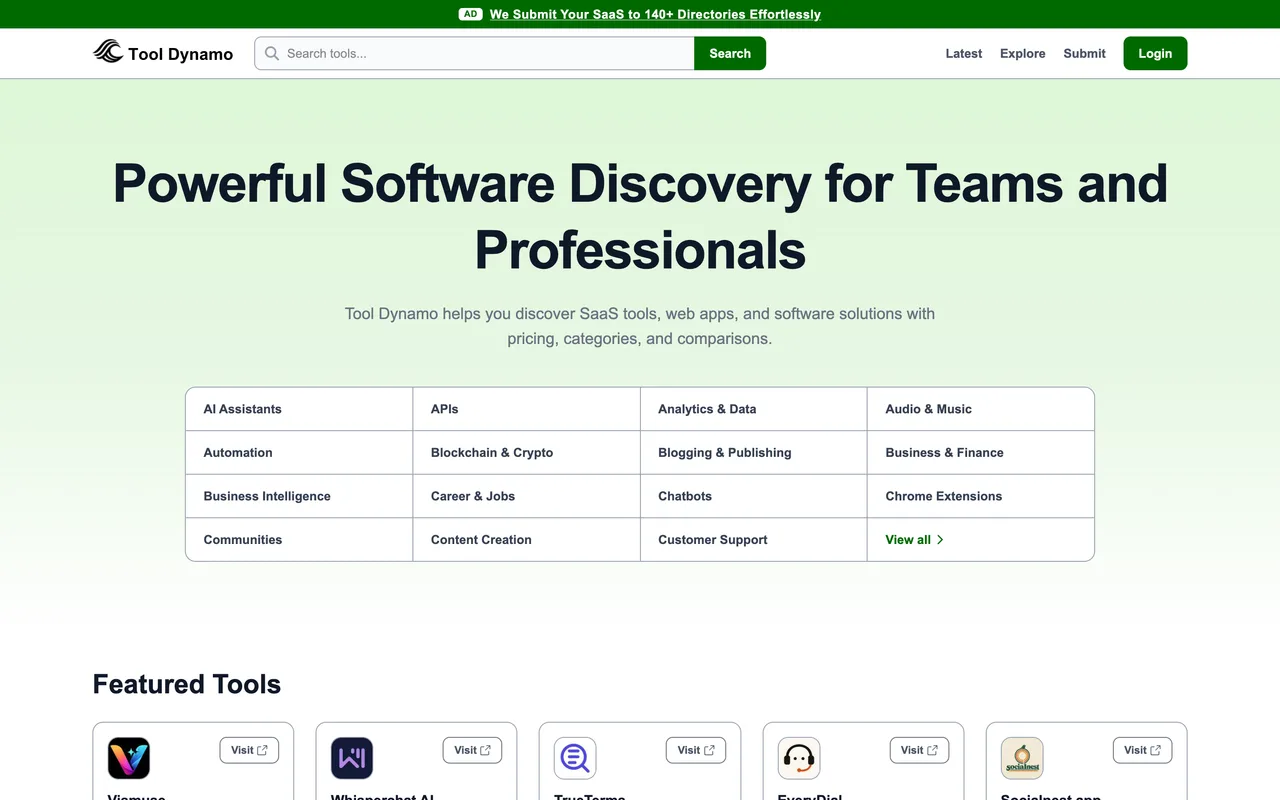Click the Tool Dynamo description paragraph
Viewport: 1280px width, 800px height.
pyautogui.click(x=640, y=326)
